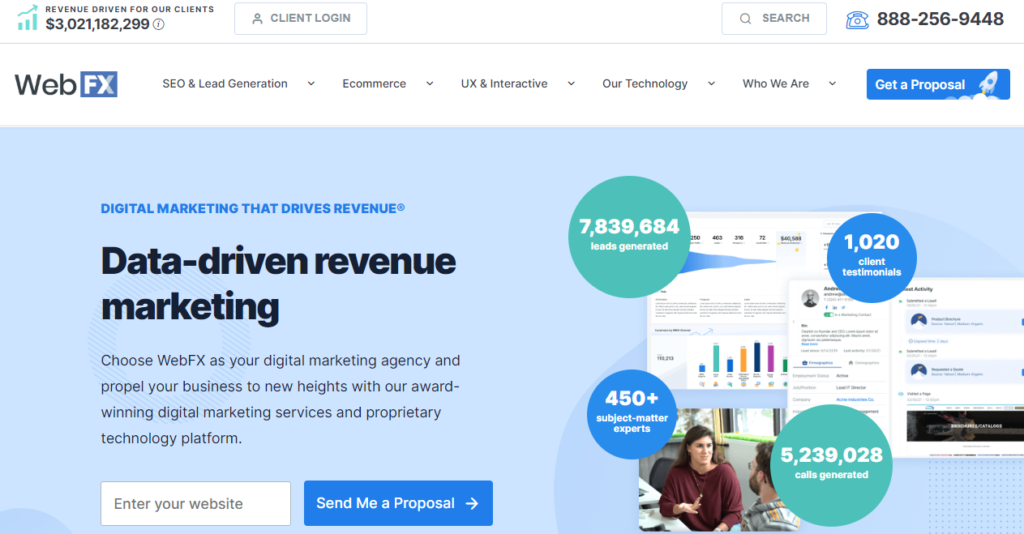1024x534 pixels.
Task: Open the SEO & Lead Generation menu
Action: (225, 84)
